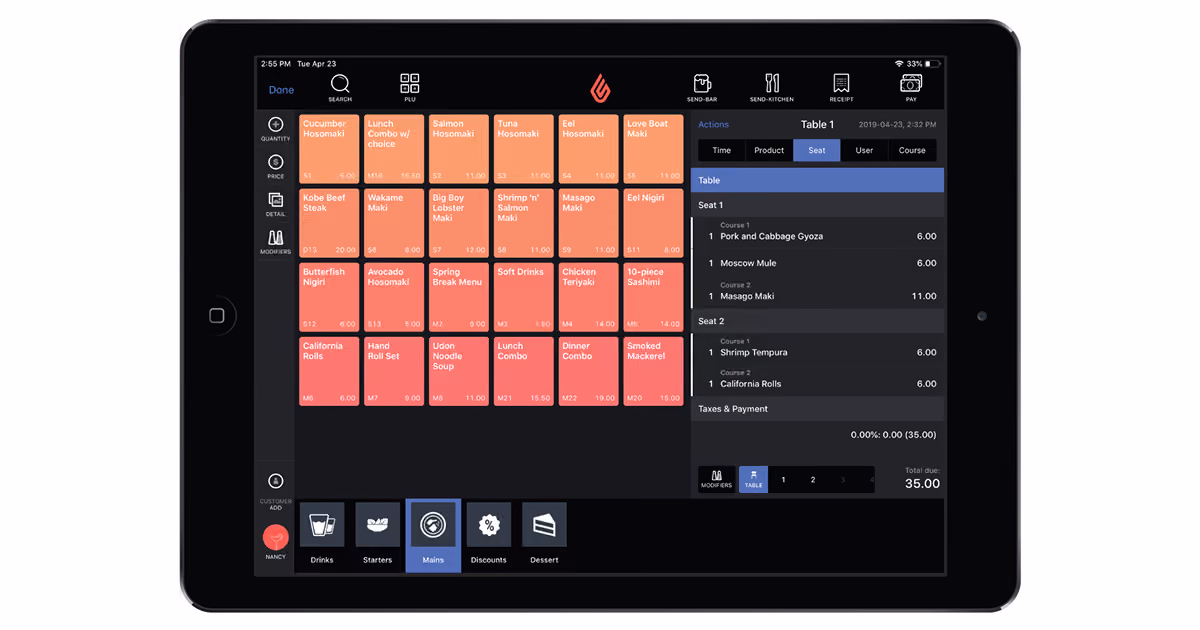The image size is (1200, 630).
Task: Open the PLU lookup
Action: [x=410, y=88]
